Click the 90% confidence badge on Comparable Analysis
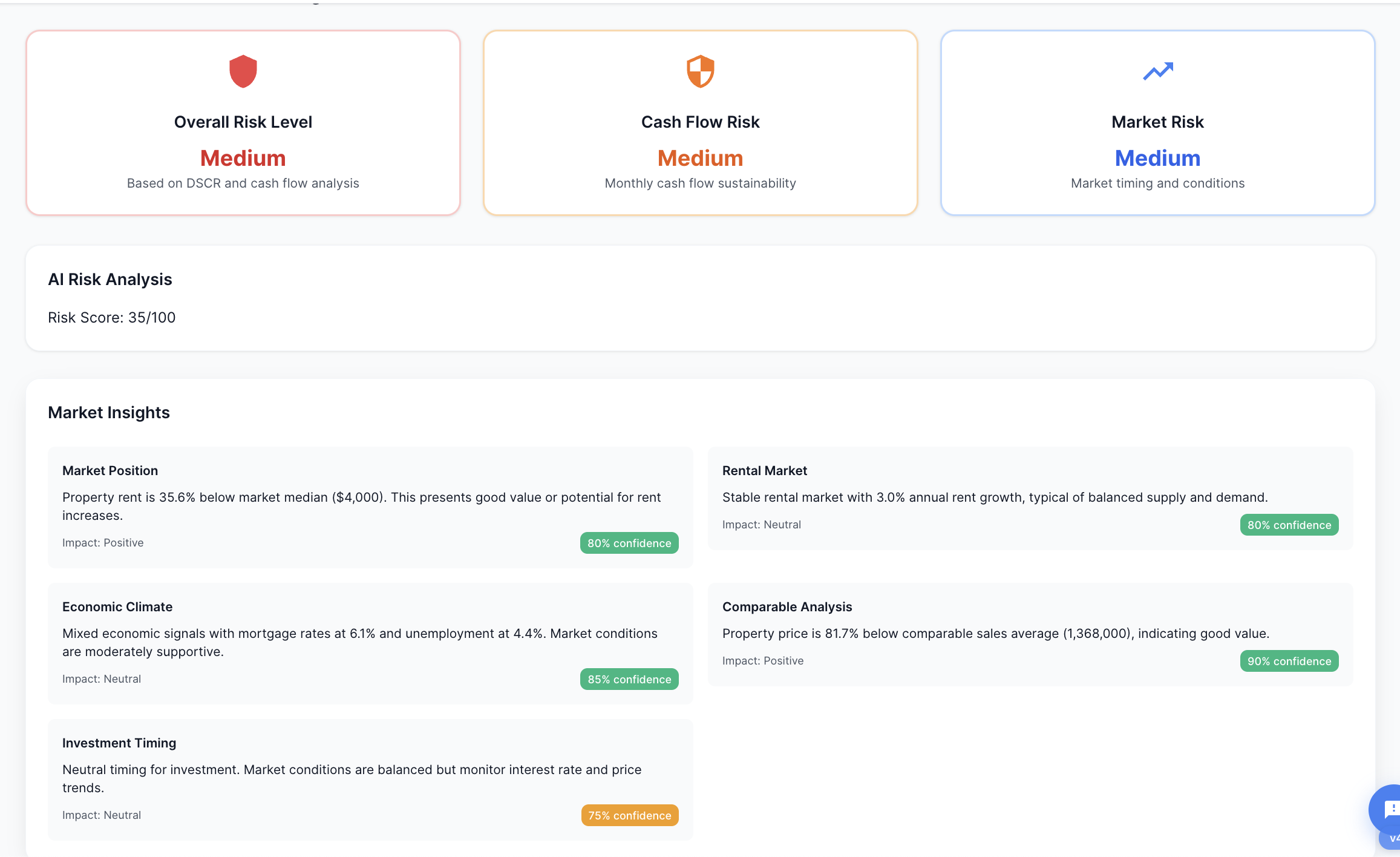 [x=1289, y=660]
